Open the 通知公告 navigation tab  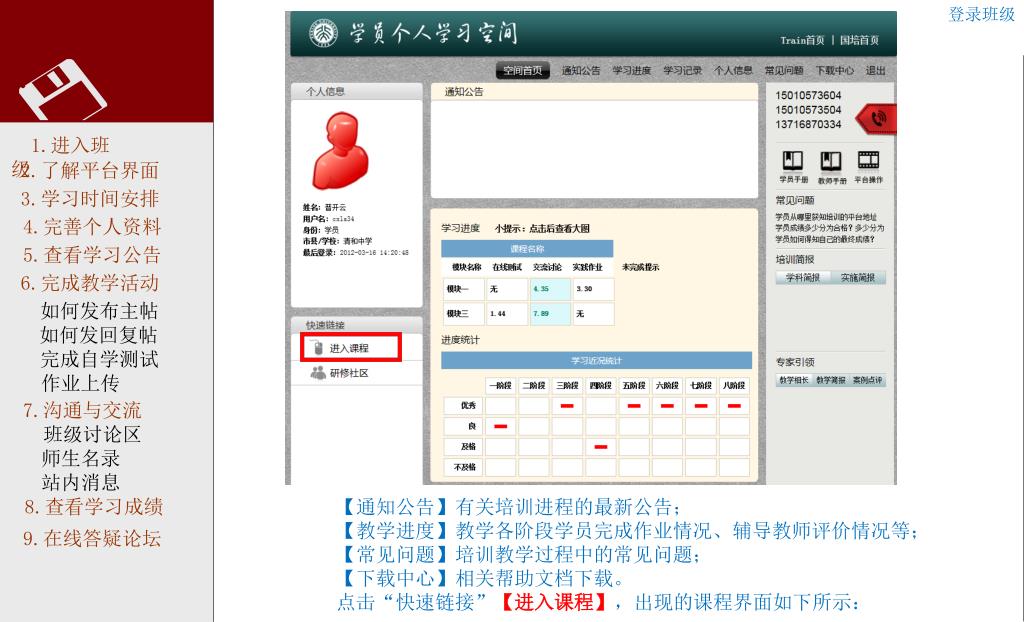click(x=581, y=71)
